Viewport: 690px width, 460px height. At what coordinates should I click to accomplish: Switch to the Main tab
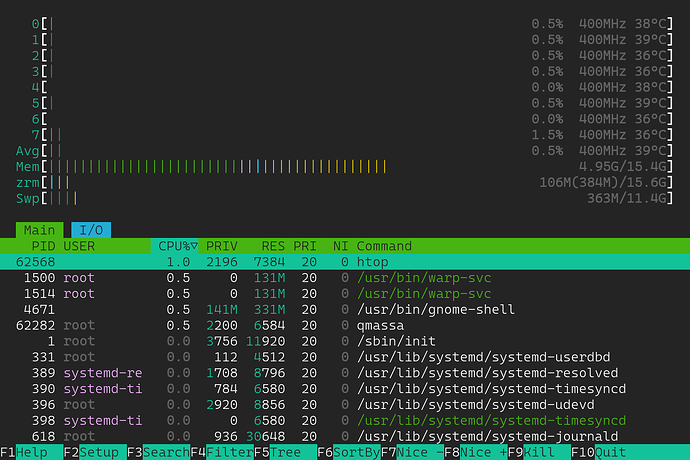40,230
